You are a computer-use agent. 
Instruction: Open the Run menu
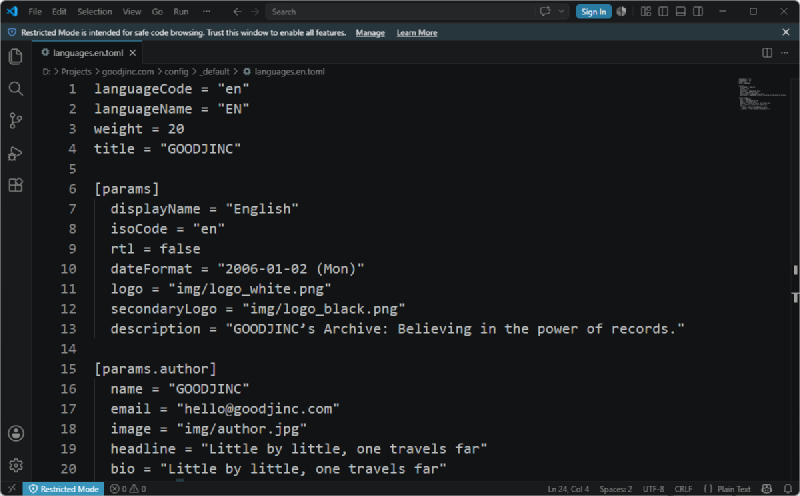click(181, 11)
